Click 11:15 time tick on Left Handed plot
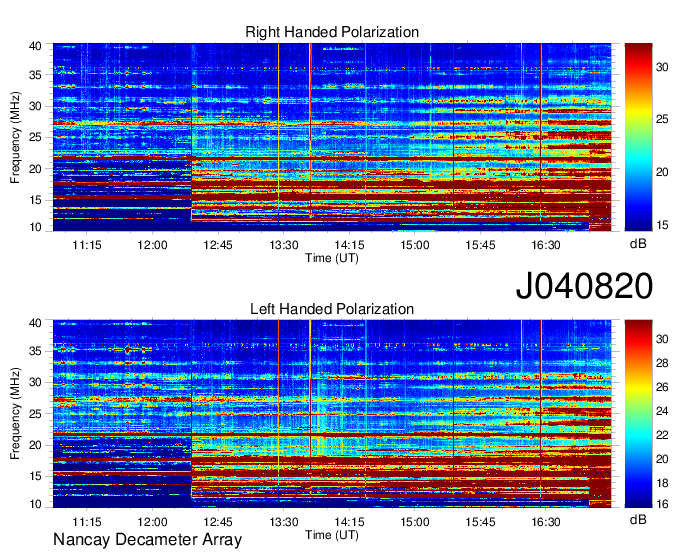680x552 pixels. [x=87, y=522]
